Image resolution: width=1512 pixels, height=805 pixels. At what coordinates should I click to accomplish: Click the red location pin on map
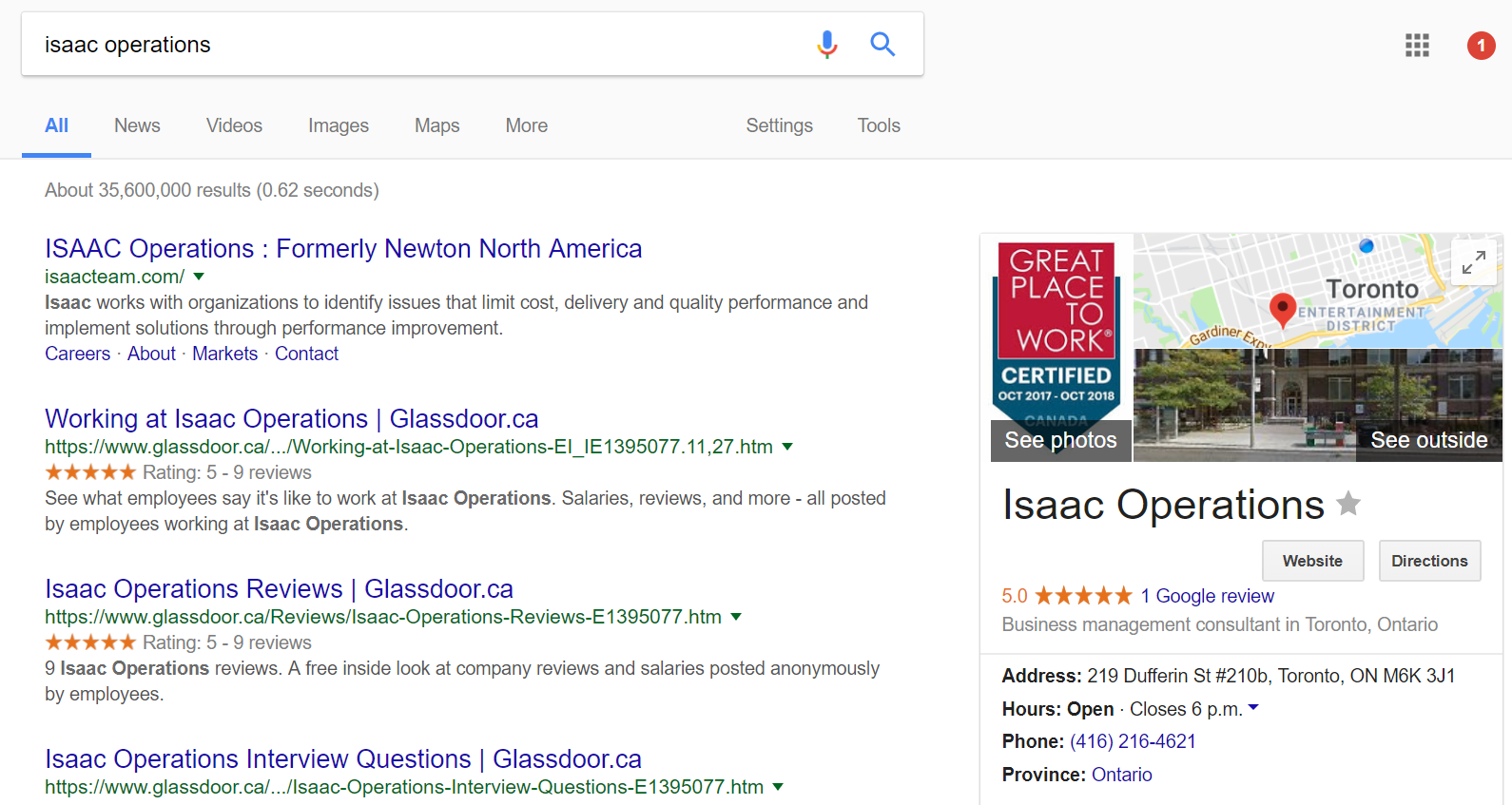tap(1282, 309)
